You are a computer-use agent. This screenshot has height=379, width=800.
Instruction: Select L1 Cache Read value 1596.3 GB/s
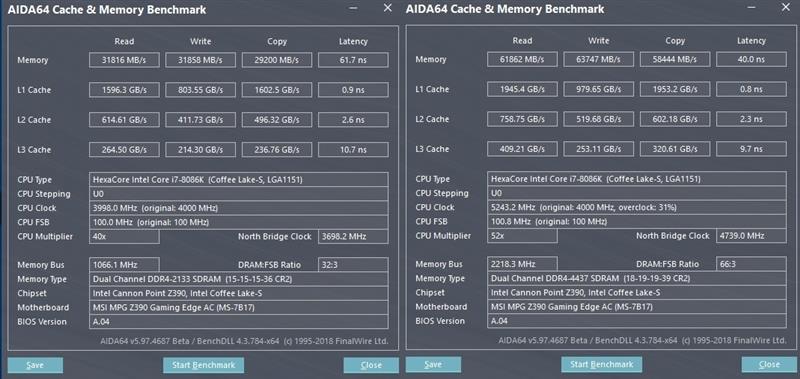coord(124,90)
